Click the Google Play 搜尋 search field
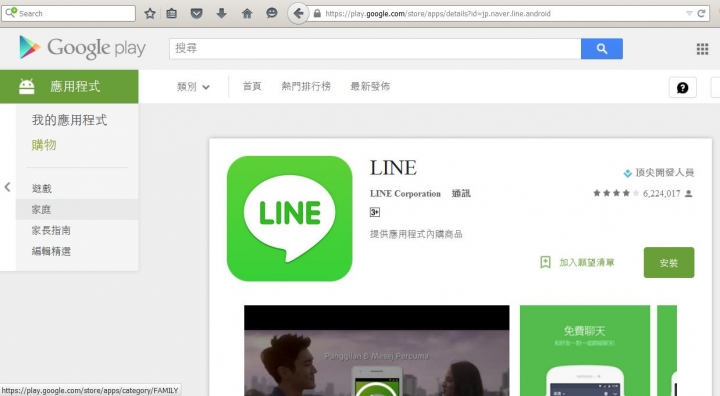Image resolution: width=720 pixels, height=396 pixels. pos(375,49)
